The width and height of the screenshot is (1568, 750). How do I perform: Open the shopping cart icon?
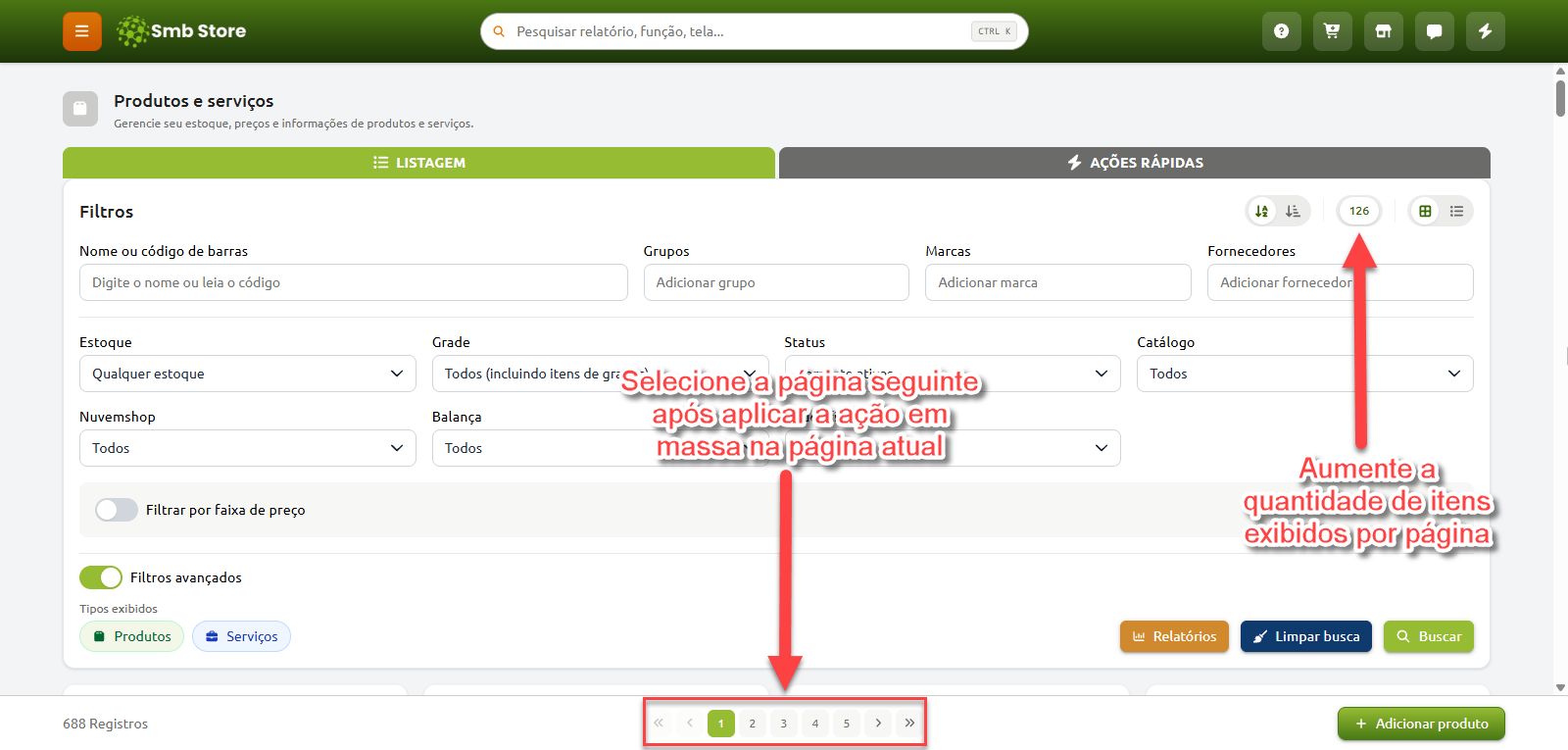[1333, 31]
